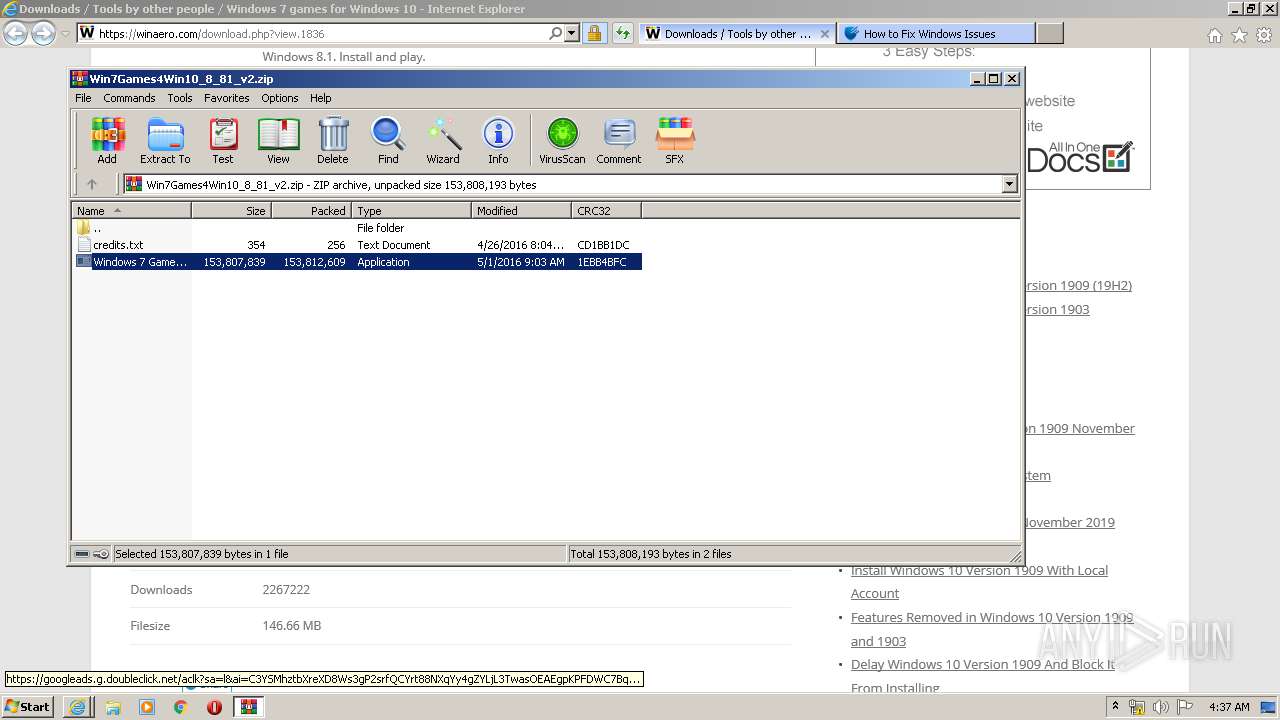The width and height of the screenshot is (1280, 720).
Task: Switch to 'Downloads / Tools by other' tab
Action: 738,33
